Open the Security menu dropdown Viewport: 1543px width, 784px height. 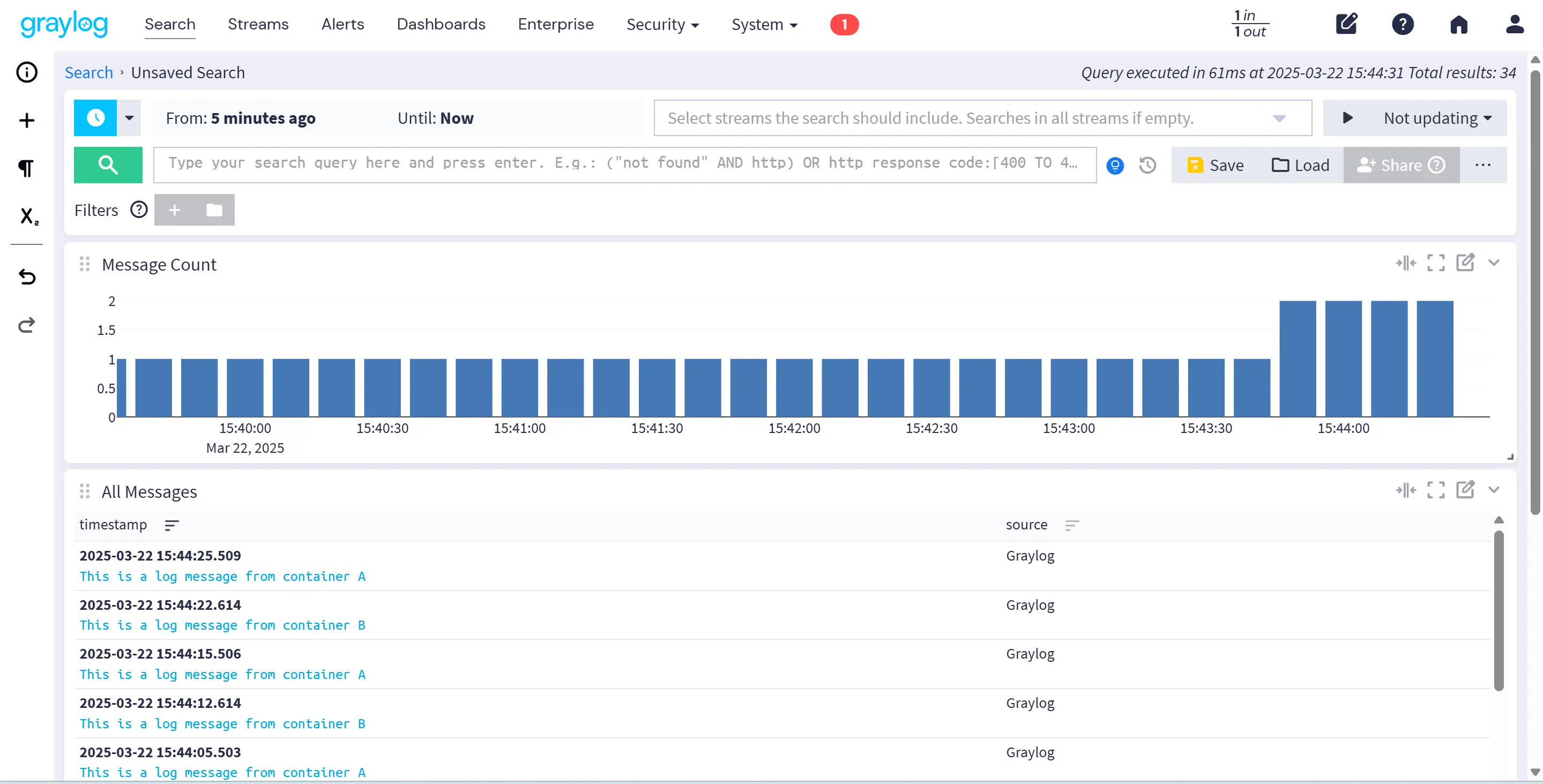coord(662,25)
